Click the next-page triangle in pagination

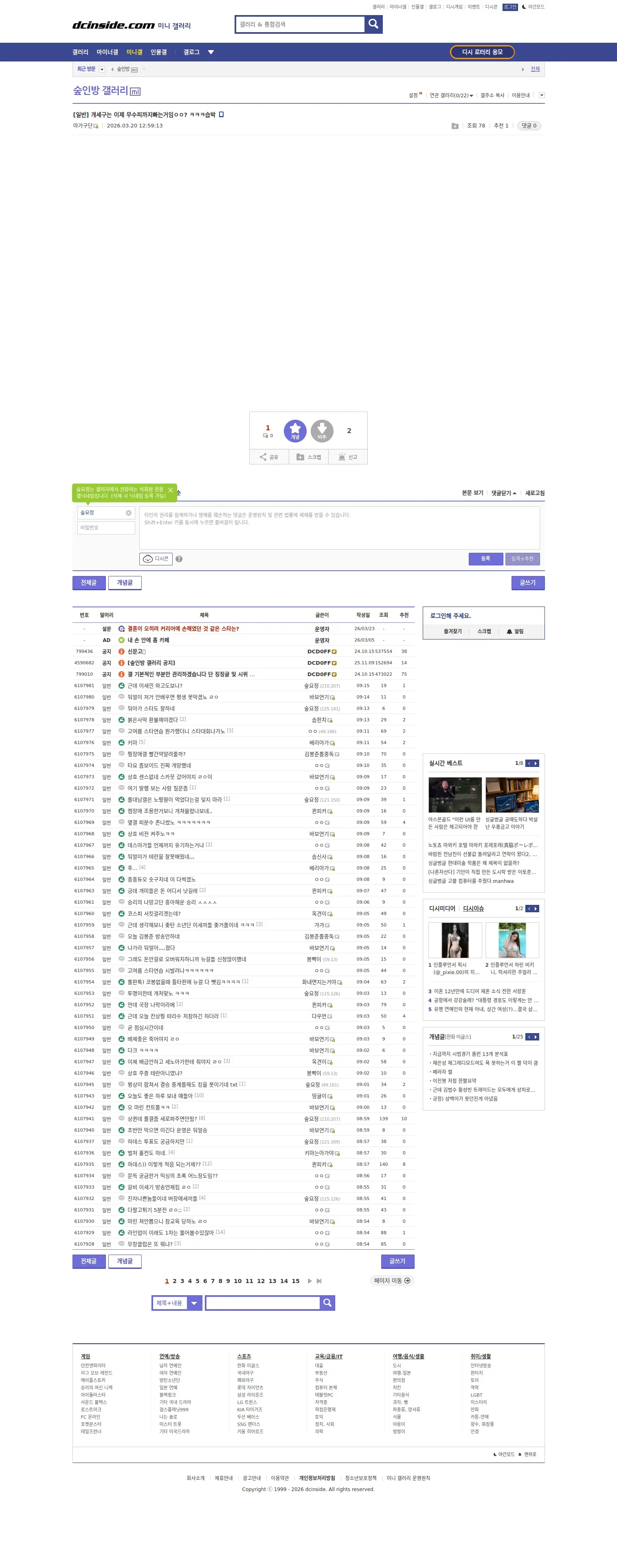[310, 1281]
